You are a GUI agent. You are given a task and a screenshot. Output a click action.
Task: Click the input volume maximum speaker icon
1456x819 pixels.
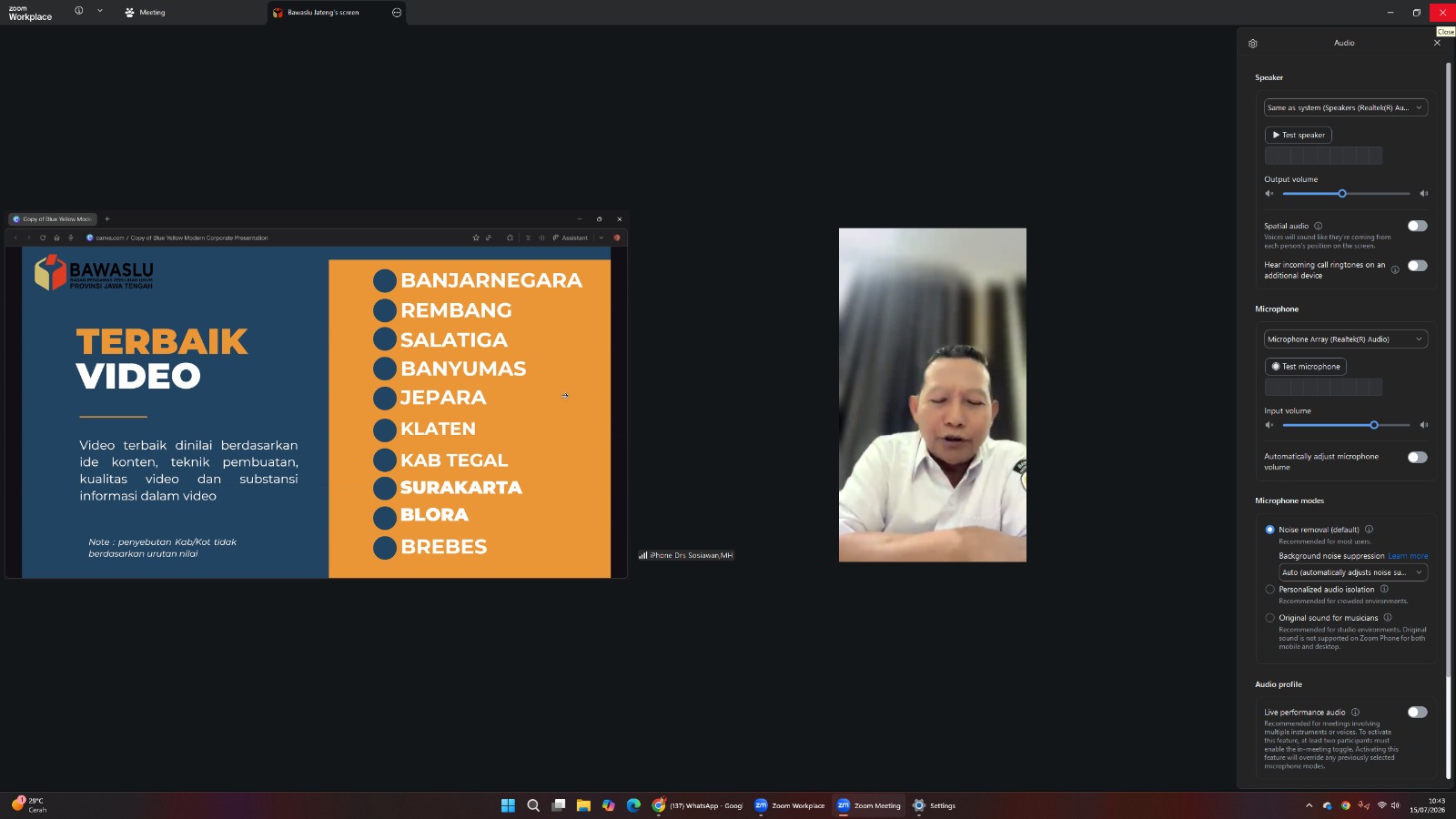1424,425
